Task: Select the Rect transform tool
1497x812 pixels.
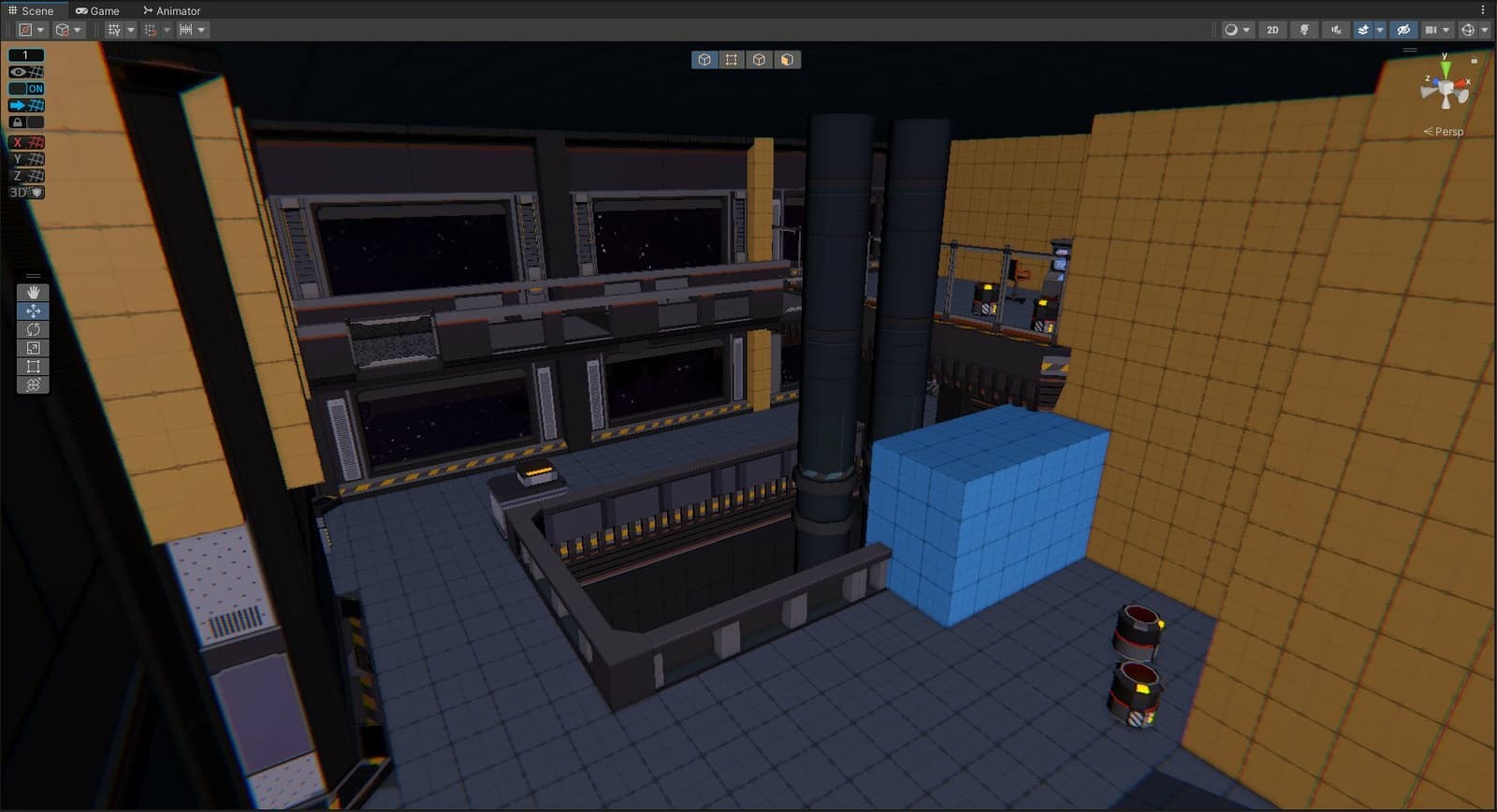Action: [x=33, y=366]
